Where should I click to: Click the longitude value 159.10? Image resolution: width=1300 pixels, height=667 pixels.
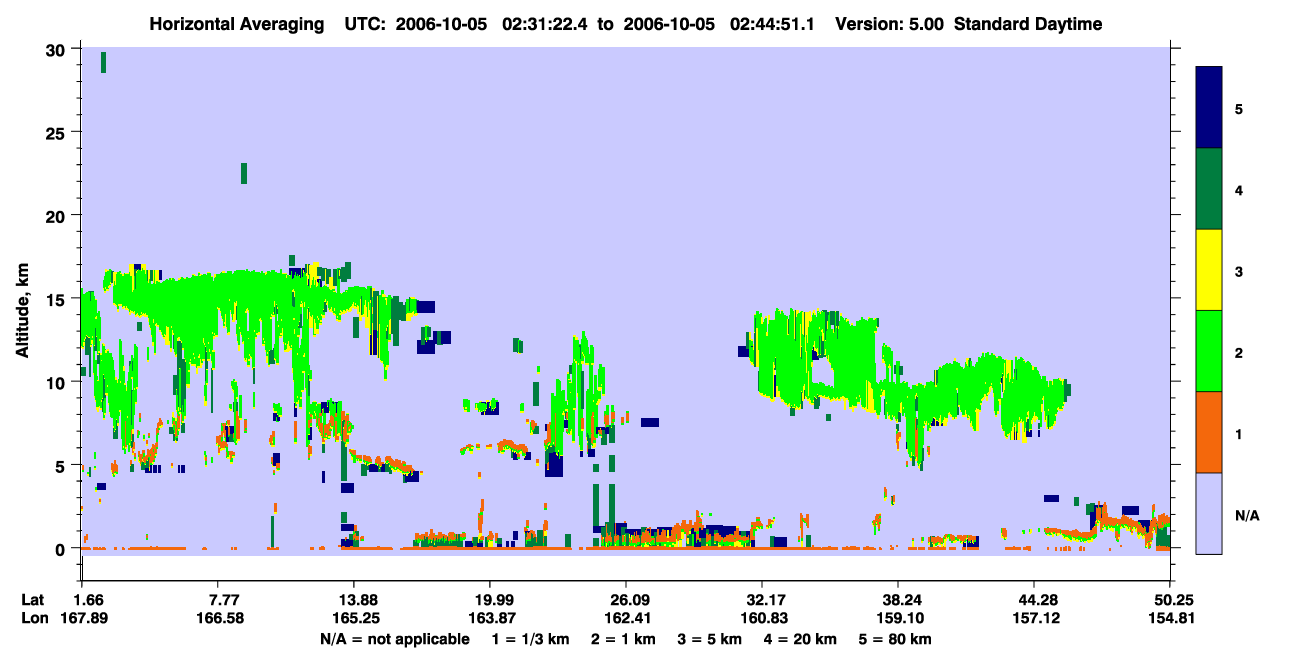(x=898, y=619)
